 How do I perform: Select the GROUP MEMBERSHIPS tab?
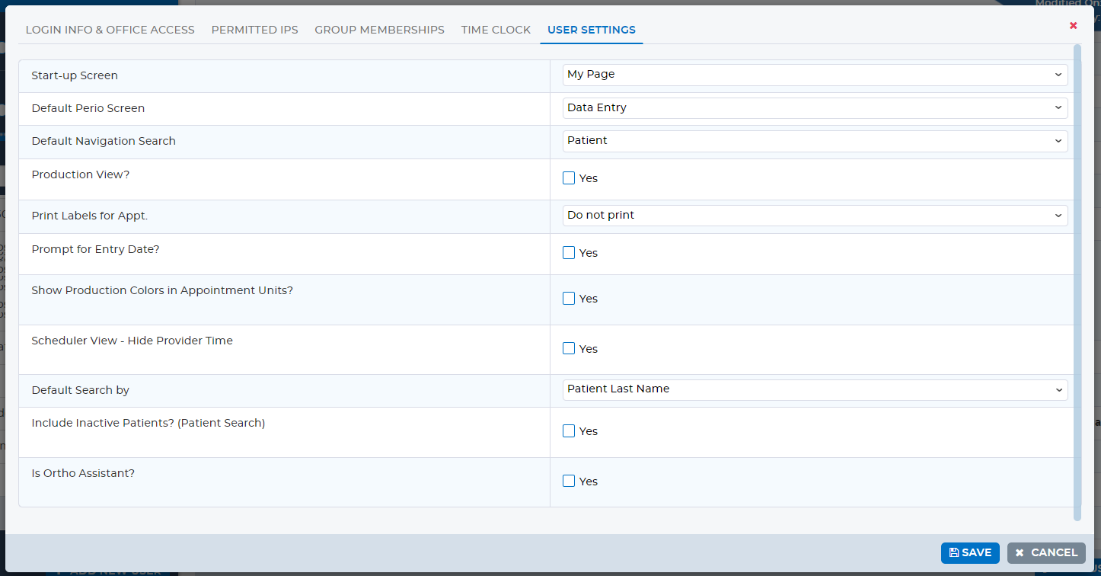379,30
